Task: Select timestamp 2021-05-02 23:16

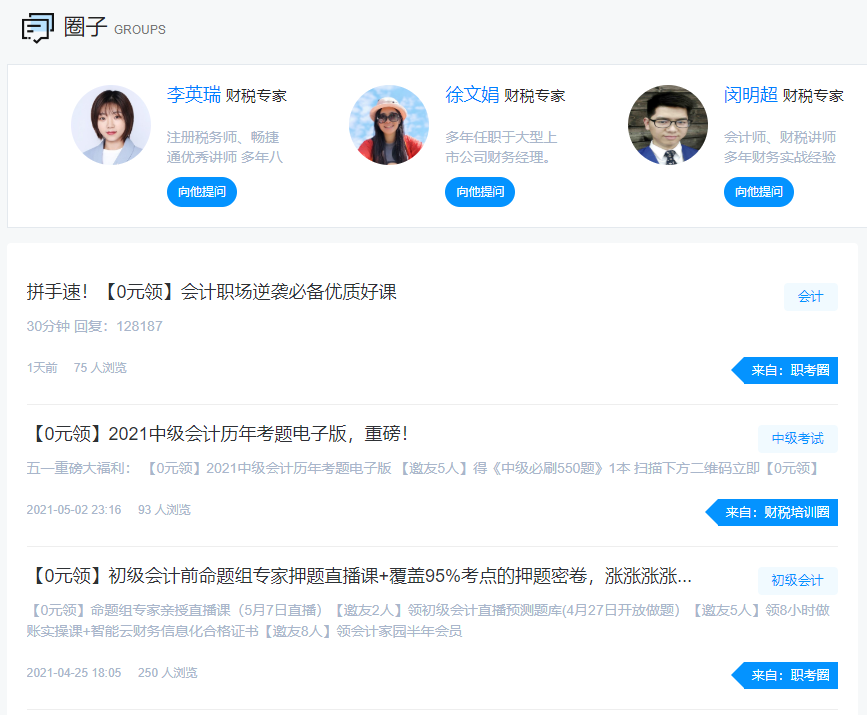Action: tap(74, 510)
